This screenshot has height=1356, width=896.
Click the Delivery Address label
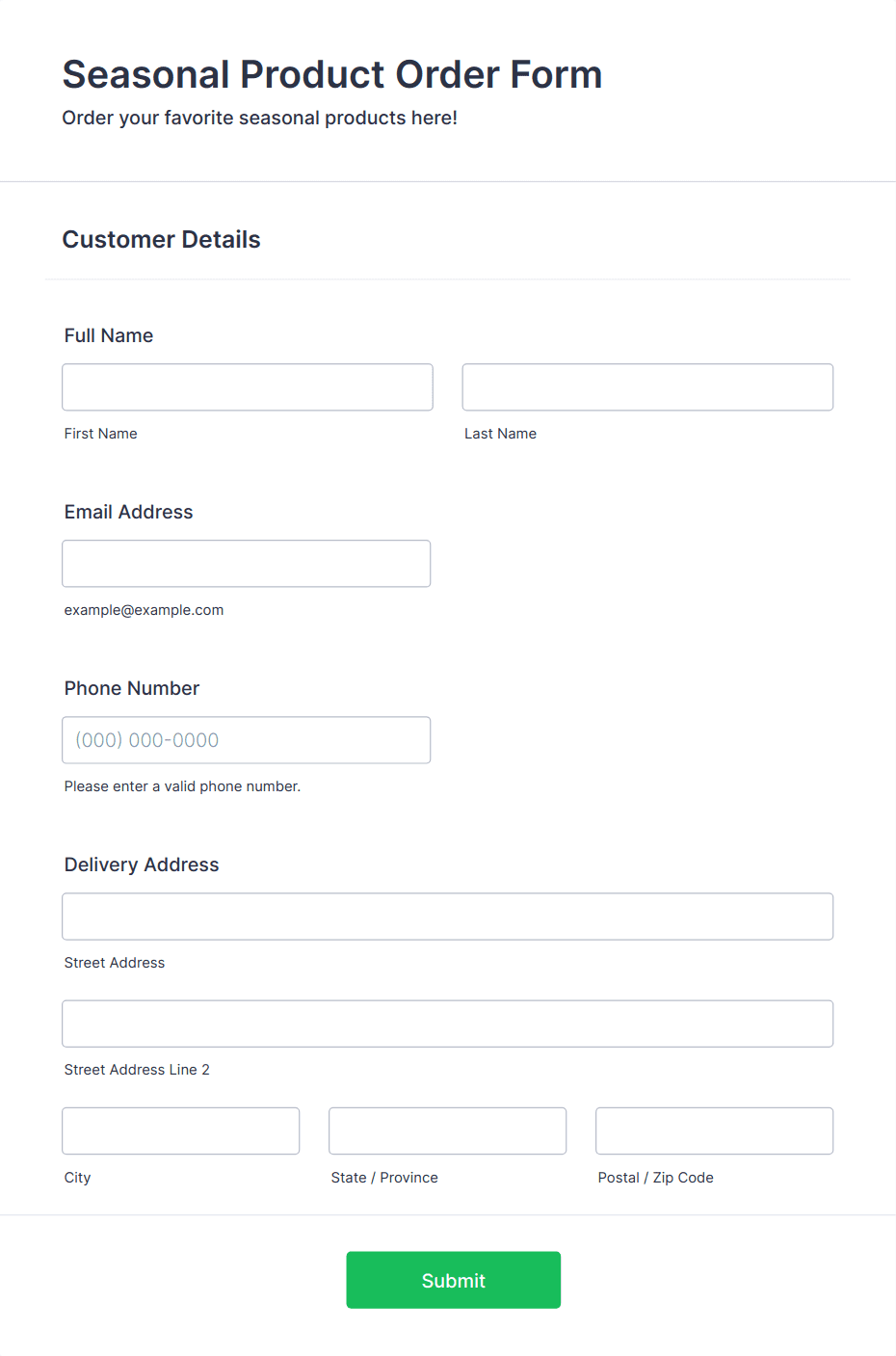click(x=142, y=864)
